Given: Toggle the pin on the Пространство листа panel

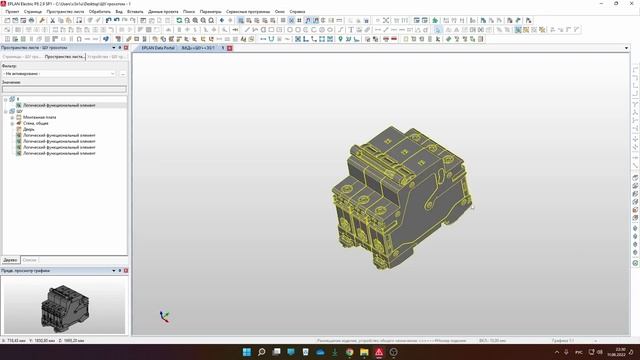Looking at the screenshot, I should pyautogui.click(x=120, y=48).
